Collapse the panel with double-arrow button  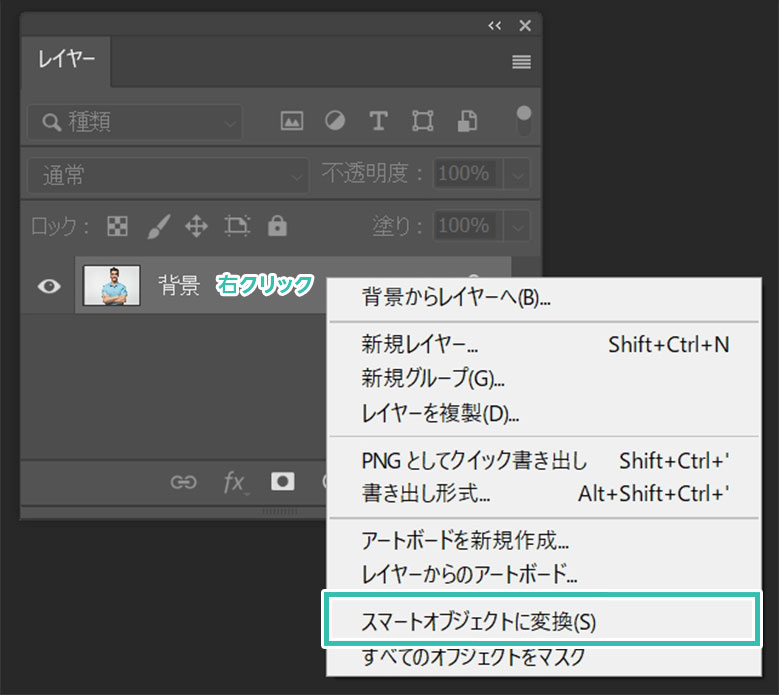495,26
